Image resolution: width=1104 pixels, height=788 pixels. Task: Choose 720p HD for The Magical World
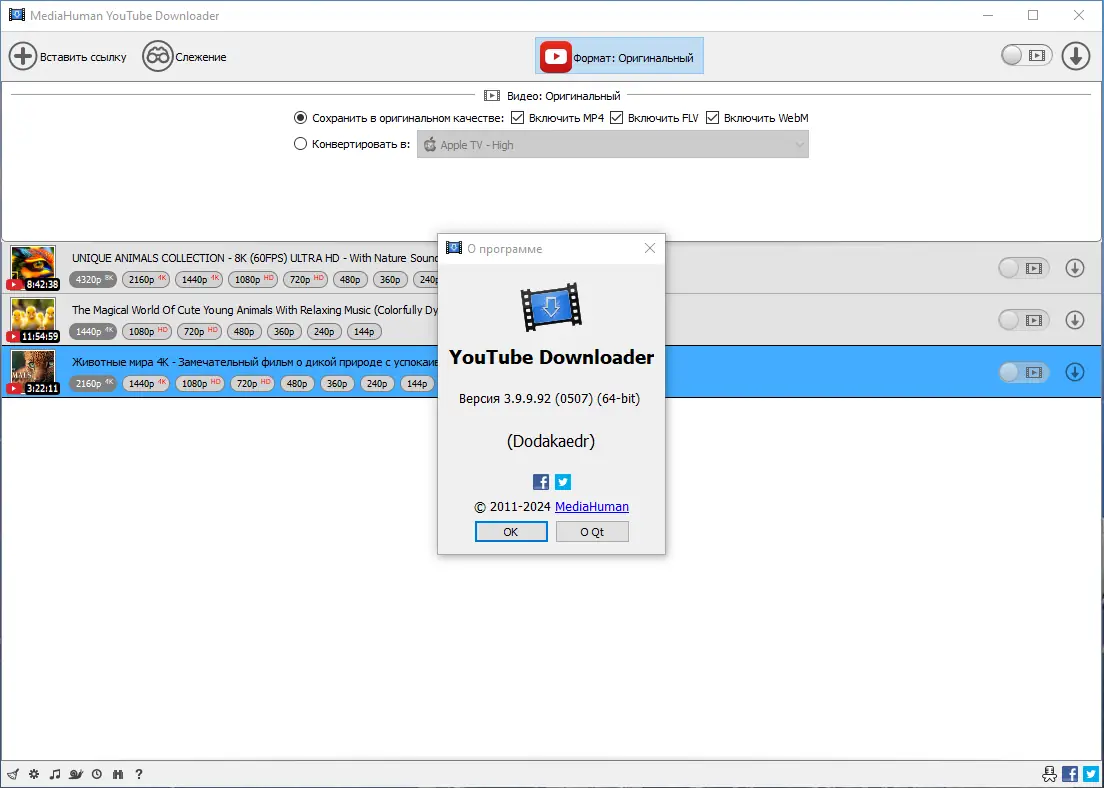tap(199, 332)
